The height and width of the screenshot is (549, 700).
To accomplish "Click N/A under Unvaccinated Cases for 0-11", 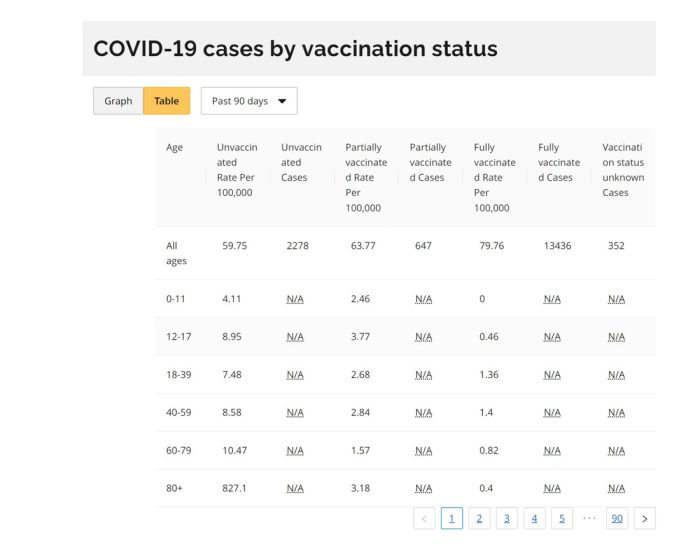I will [295, 299].
